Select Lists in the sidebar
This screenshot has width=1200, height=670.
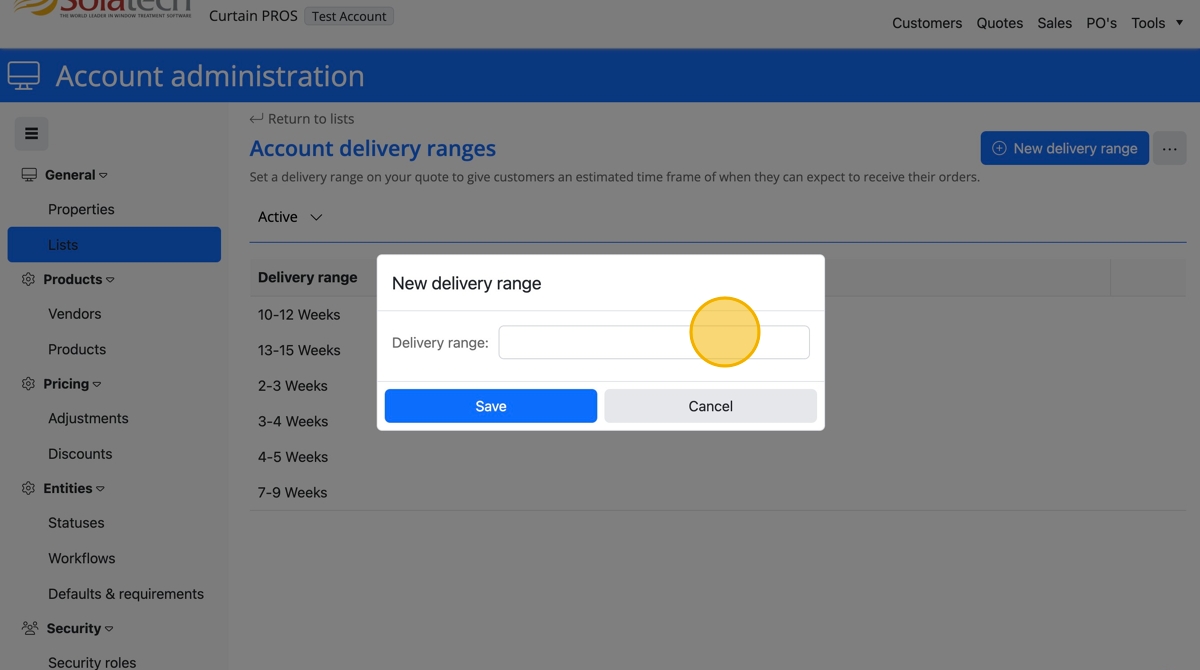[114, 245]
